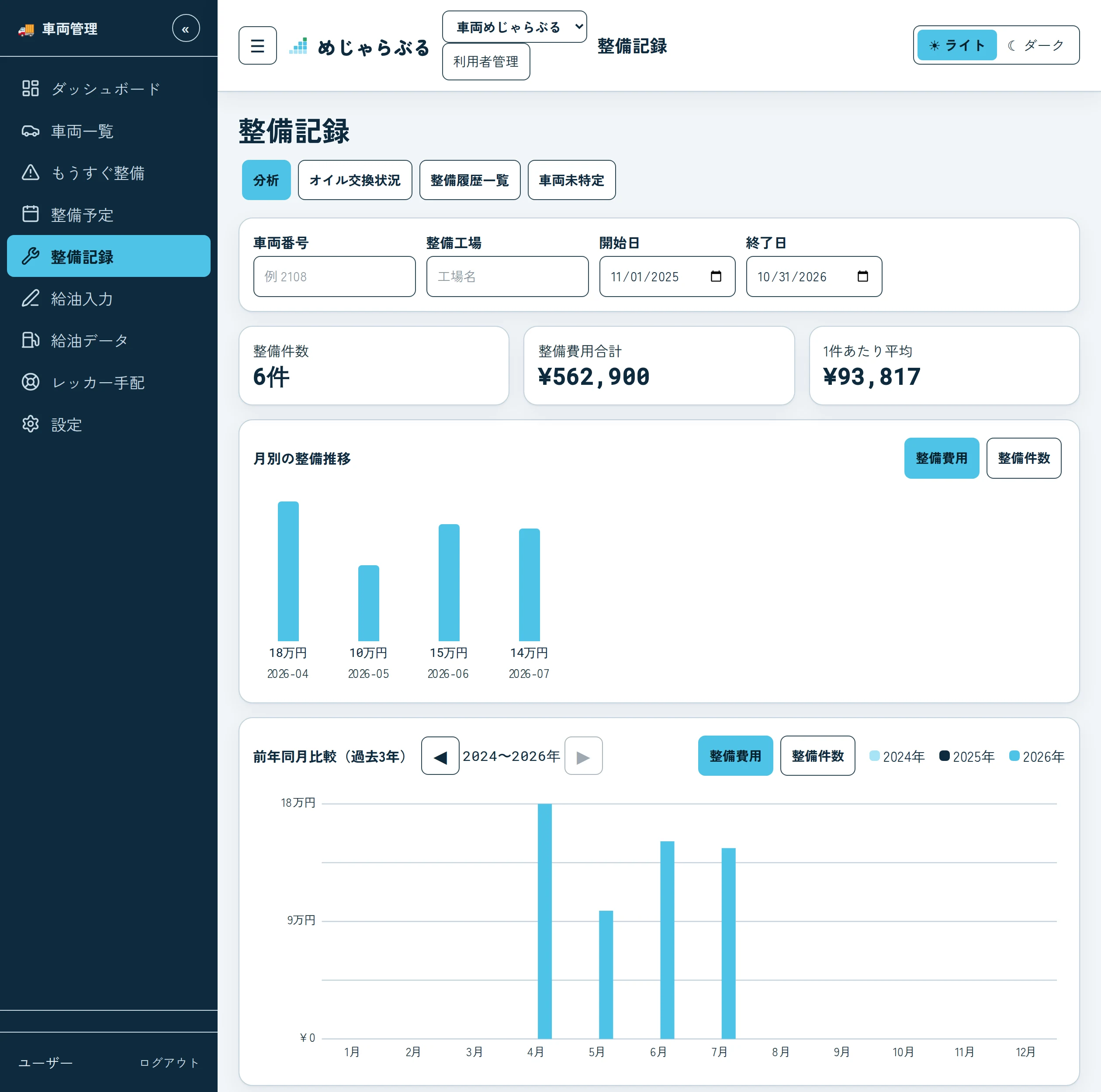Click the lifebuoy レッカー手配 icon
Viewport: 1101px width, 1092px height.
tap(30, 382)
